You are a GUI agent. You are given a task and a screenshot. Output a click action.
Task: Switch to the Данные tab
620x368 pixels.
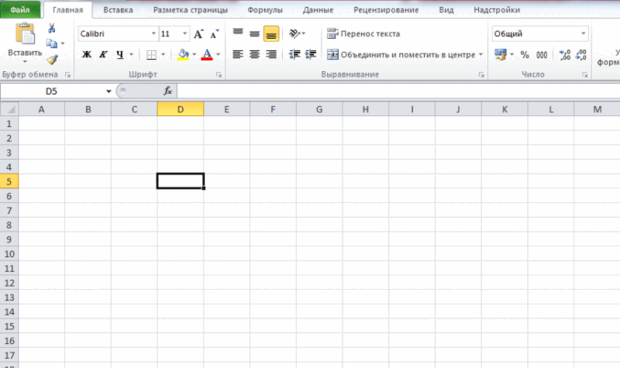(x=318, y=10)
